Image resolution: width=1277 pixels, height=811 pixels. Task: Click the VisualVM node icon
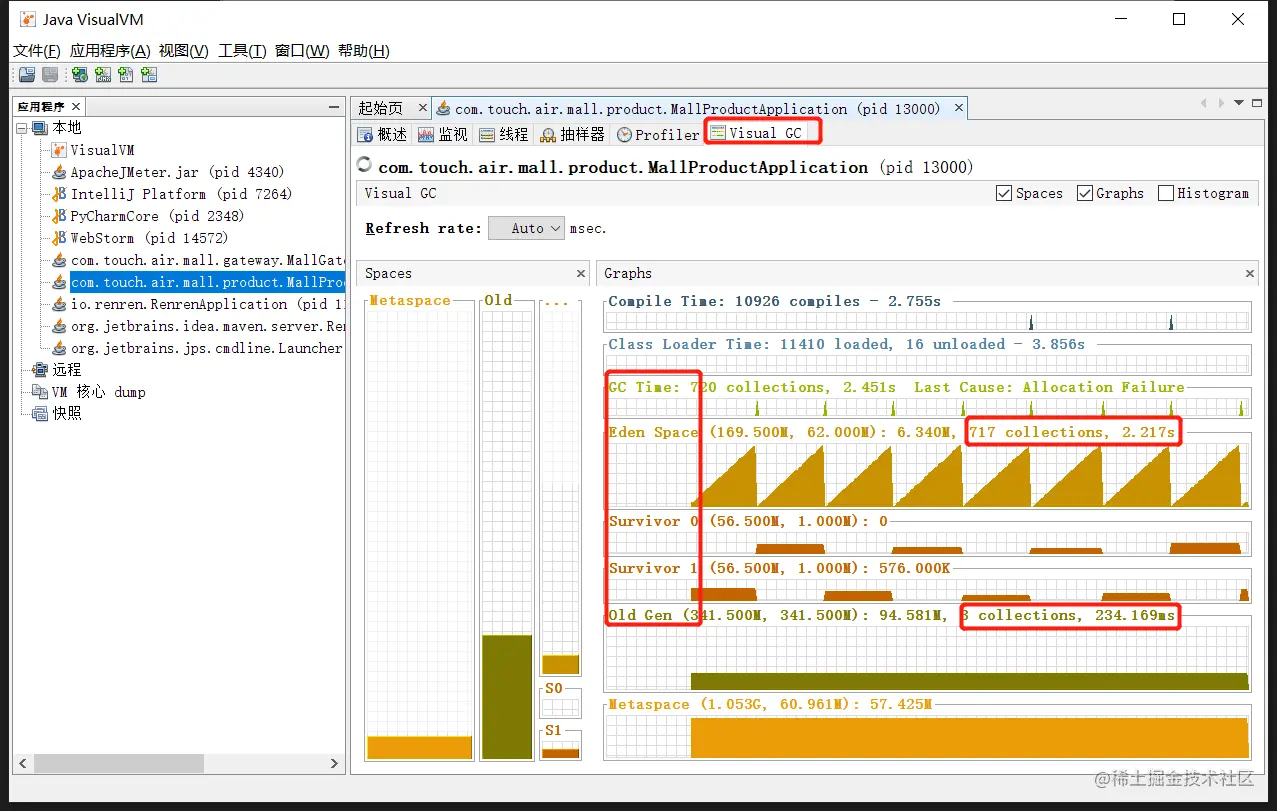59,150
